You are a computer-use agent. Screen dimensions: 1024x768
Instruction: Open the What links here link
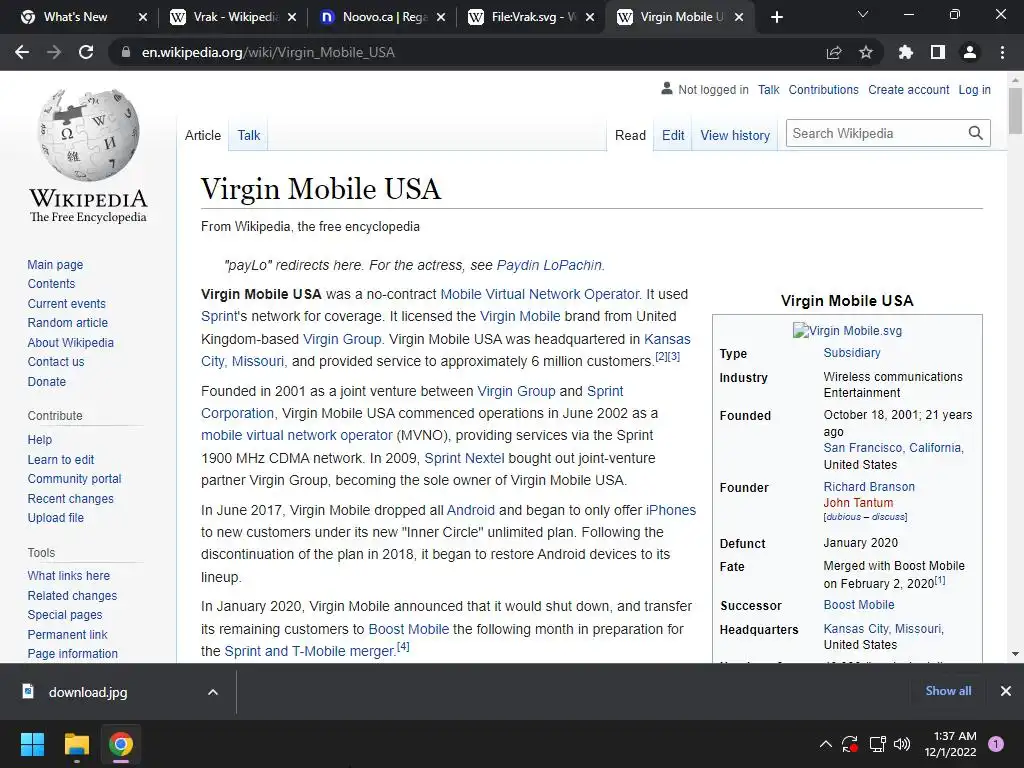click(x=69, y=575)
